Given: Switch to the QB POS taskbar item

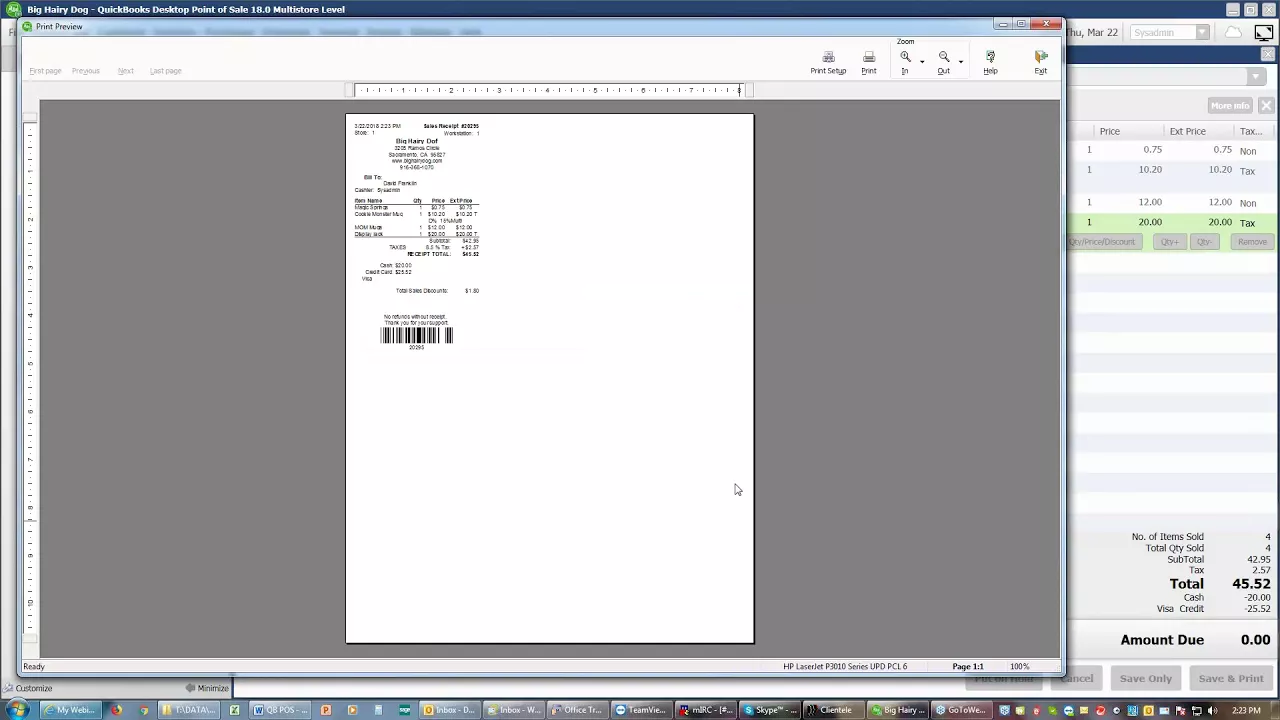Looking at the screenshot, I should point(279,710).
